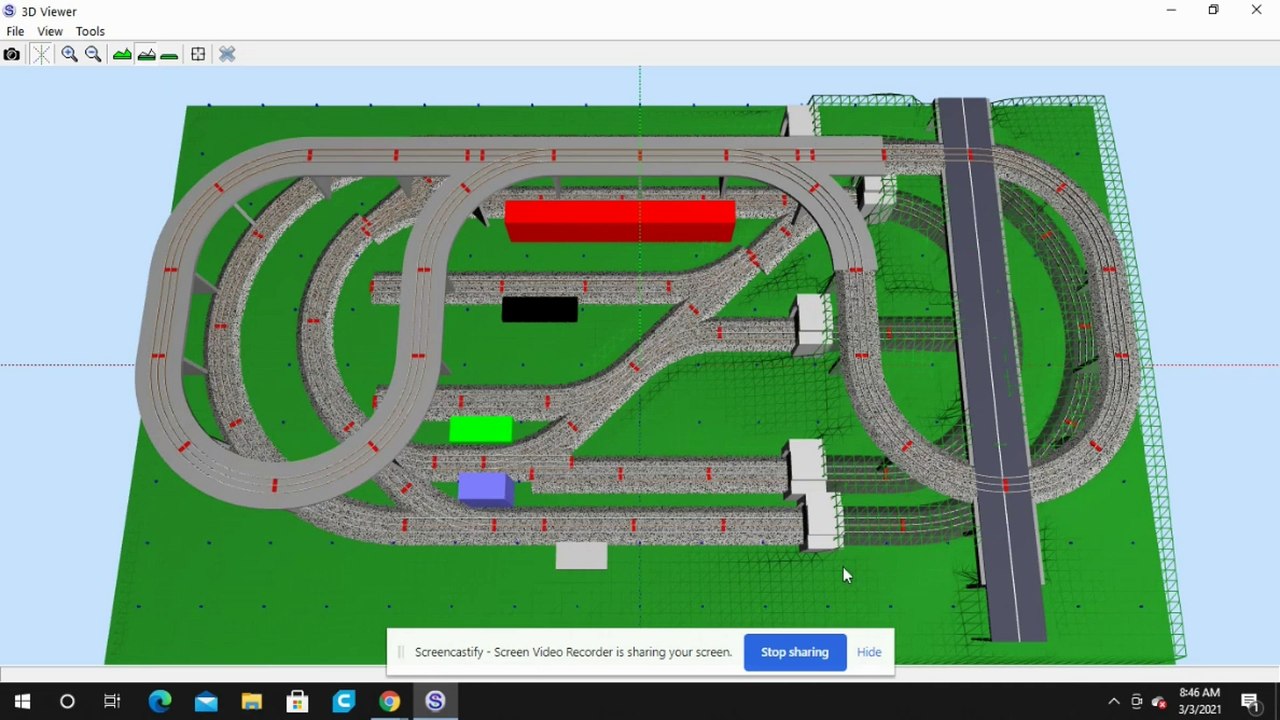The image size is (1280, 720).
Task: Click the Stop sharing button
Action: (795, 652)
